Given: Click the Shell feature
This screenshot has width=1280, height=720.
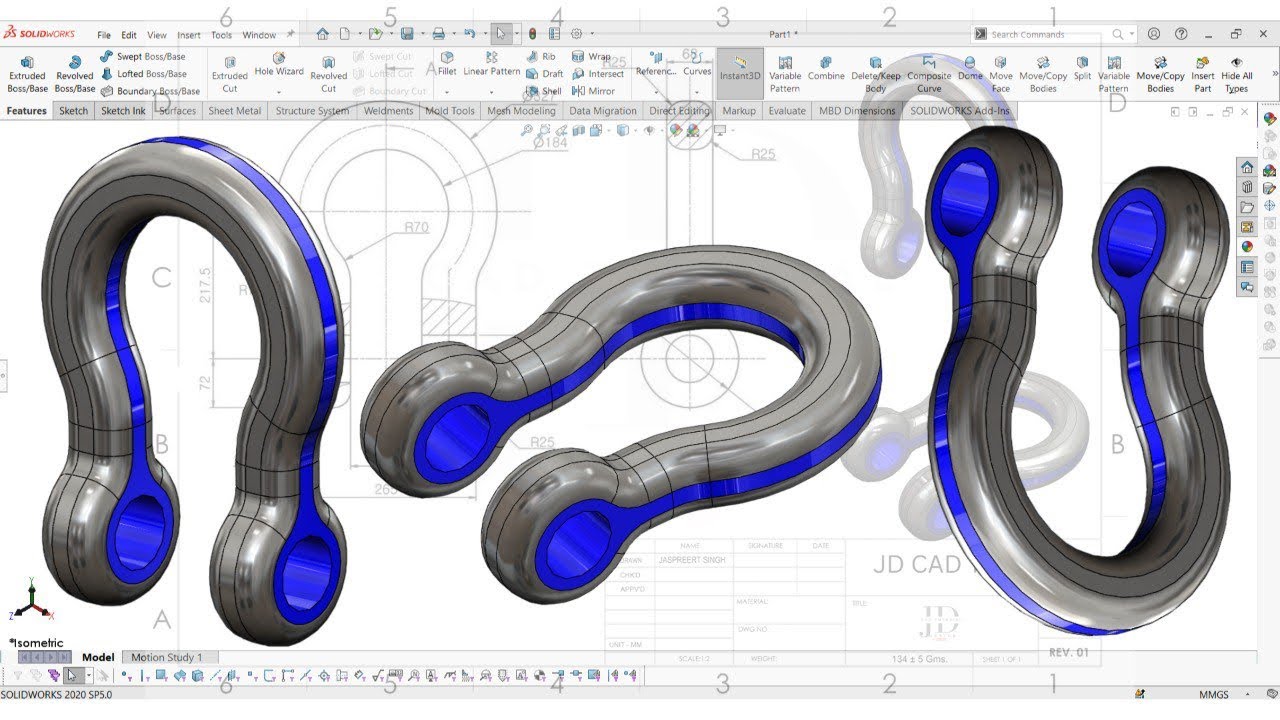Looking at the screenshot, I should coord(544,91).
